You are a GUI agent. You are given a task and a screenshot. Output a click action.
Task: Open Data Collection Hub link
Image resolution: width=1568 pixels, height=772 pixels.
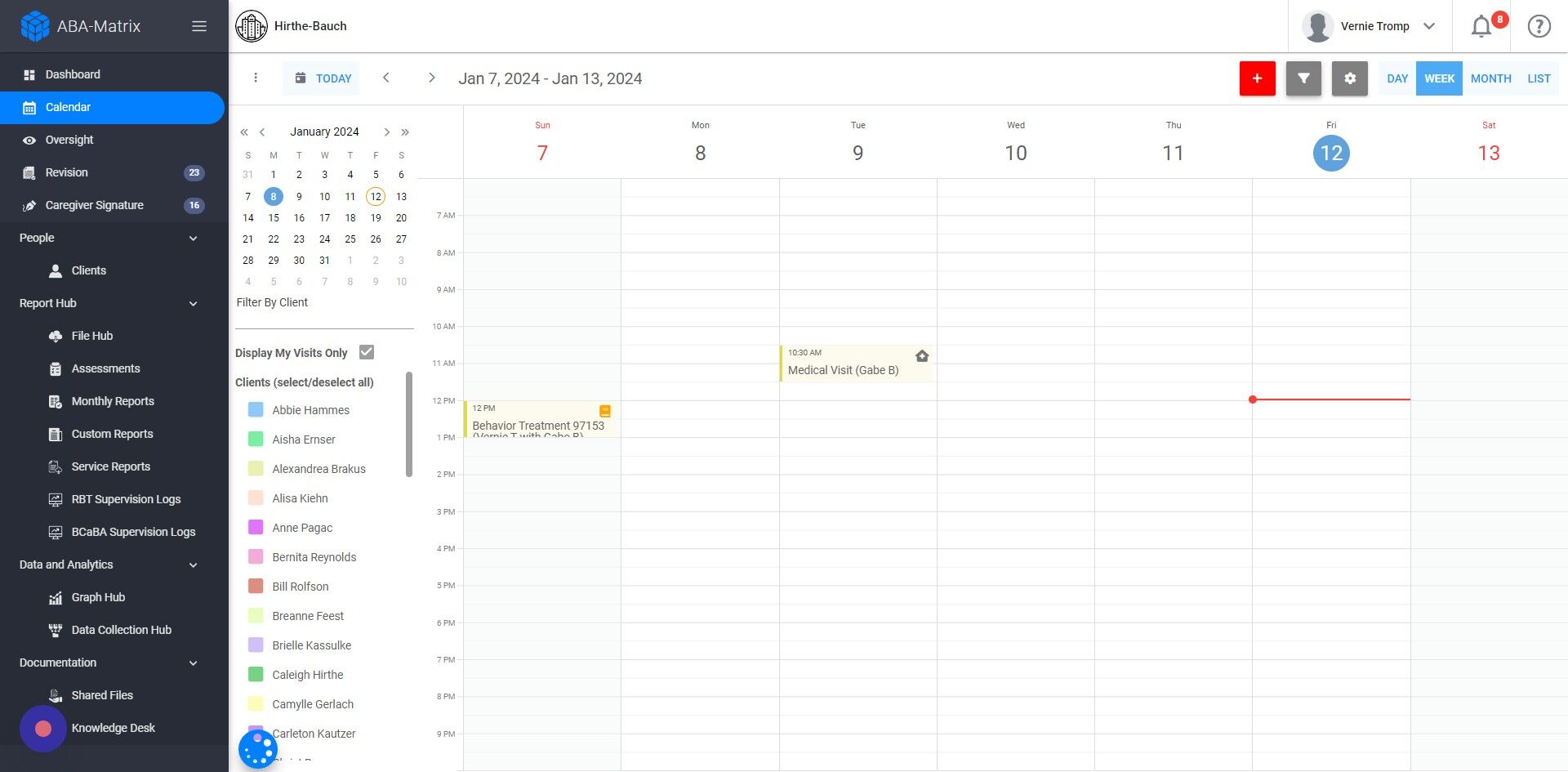(x=121, y=630)
